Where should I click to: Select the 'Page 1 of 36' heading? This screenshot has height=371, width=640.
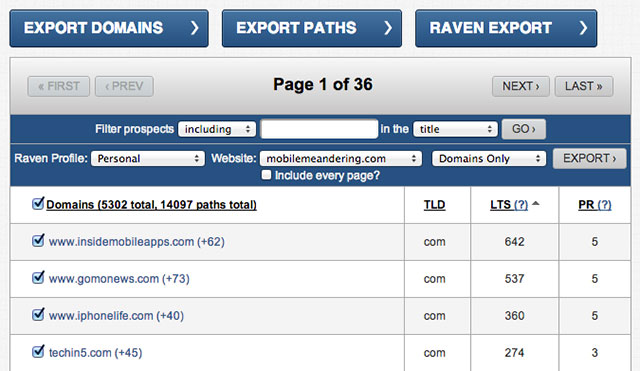pos(323,84)
